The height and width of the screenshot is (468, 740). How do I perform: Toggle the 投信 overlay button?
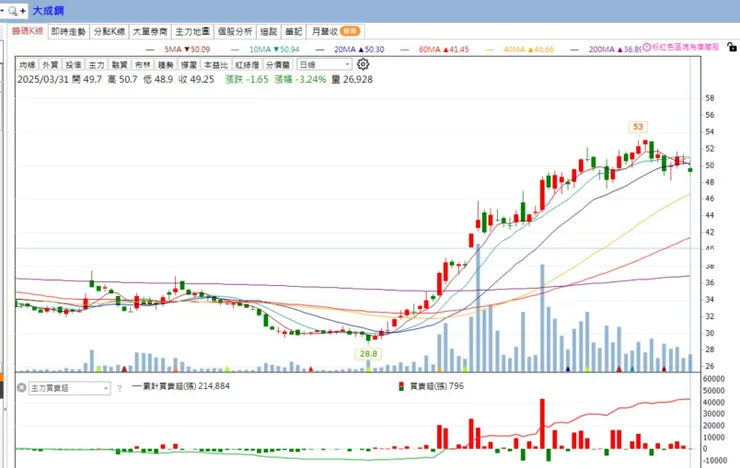tap(73, 65)
